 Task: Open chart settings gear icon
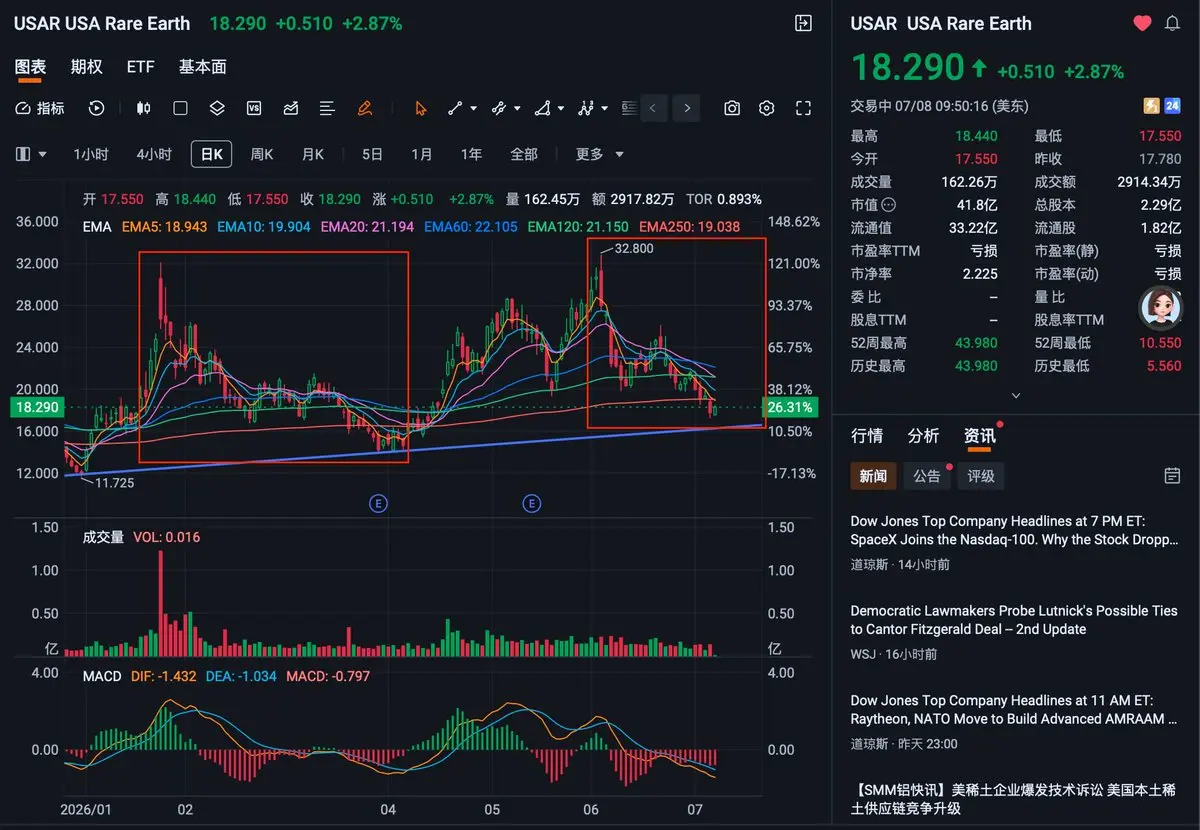(767, 108)
